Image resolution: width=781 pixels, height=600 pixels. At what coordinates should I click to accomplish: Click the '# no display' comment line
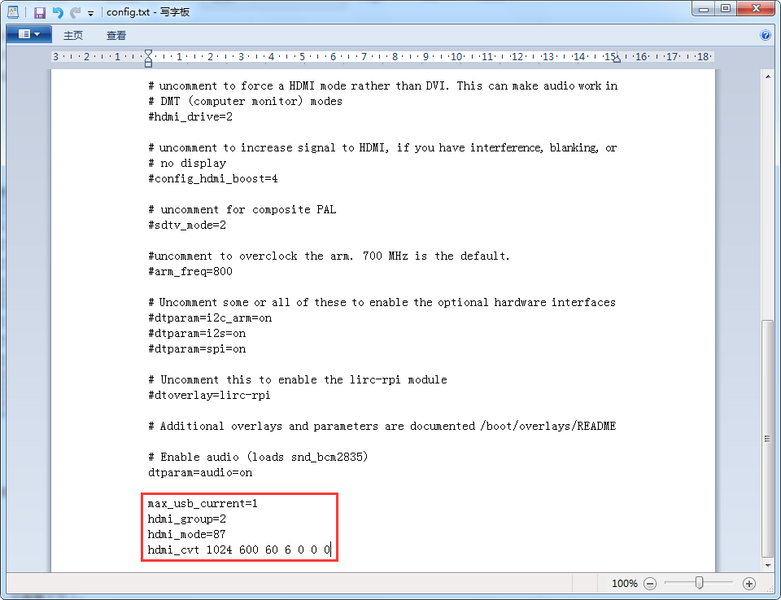187,163
